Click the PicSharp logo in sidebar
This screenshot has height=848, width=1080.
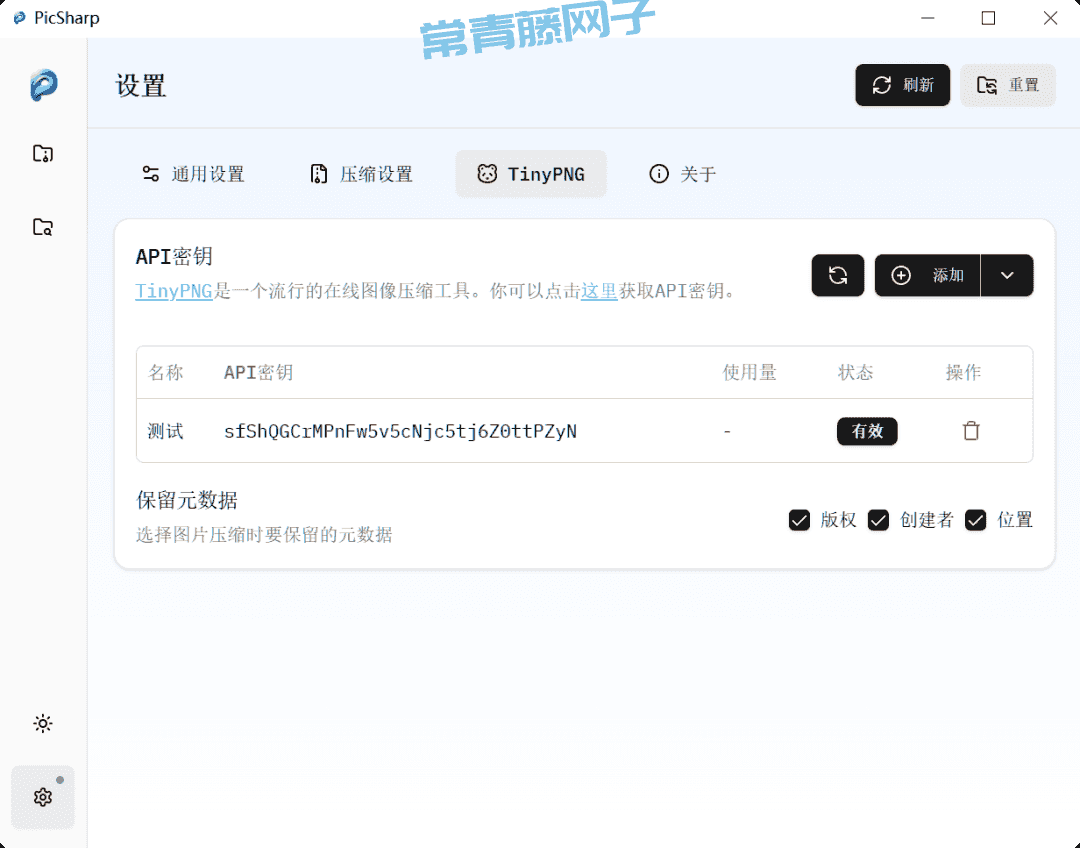point(43,85)
